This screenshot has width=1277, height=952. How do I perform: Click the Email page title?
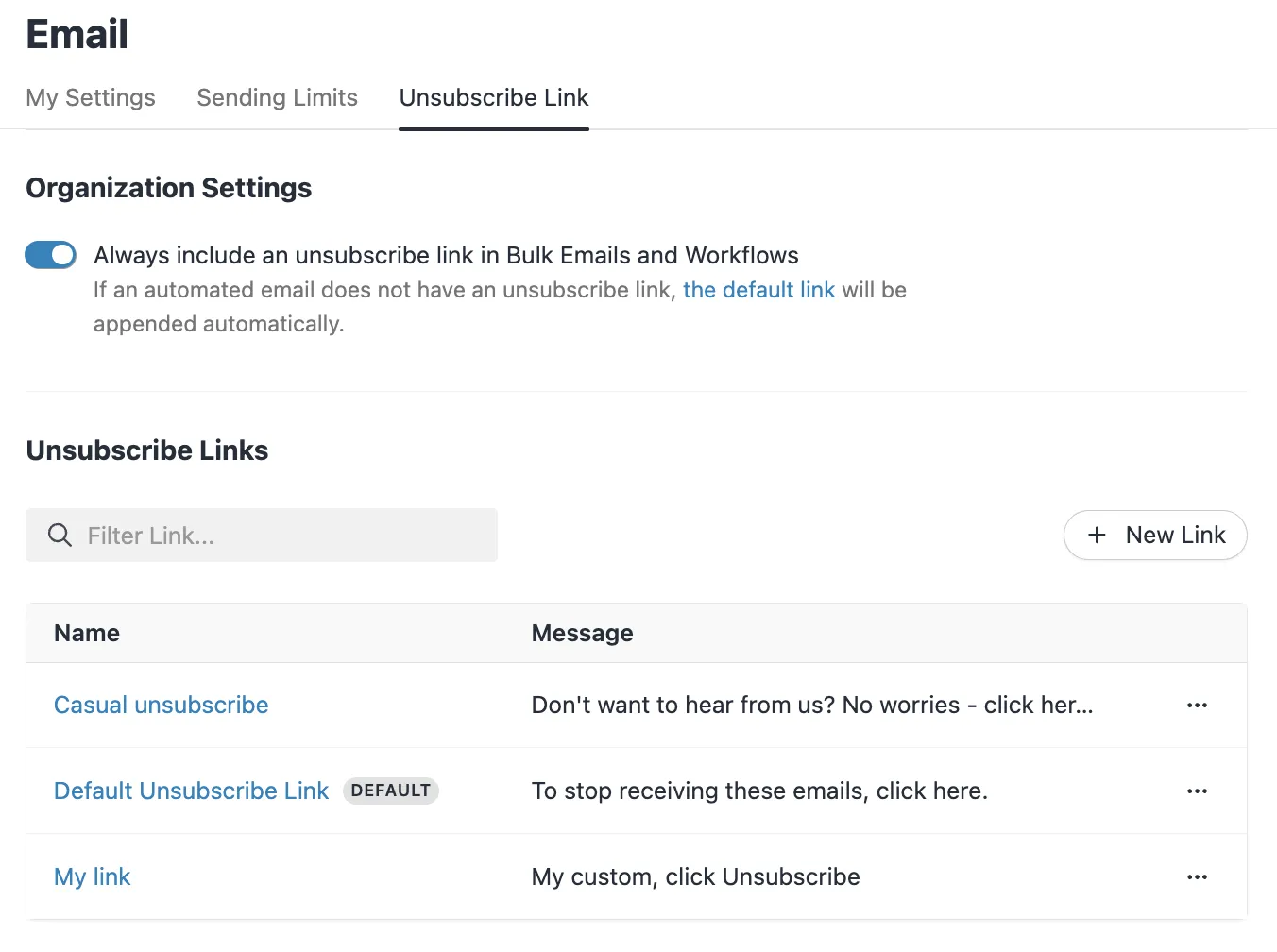tap(77, 35)
